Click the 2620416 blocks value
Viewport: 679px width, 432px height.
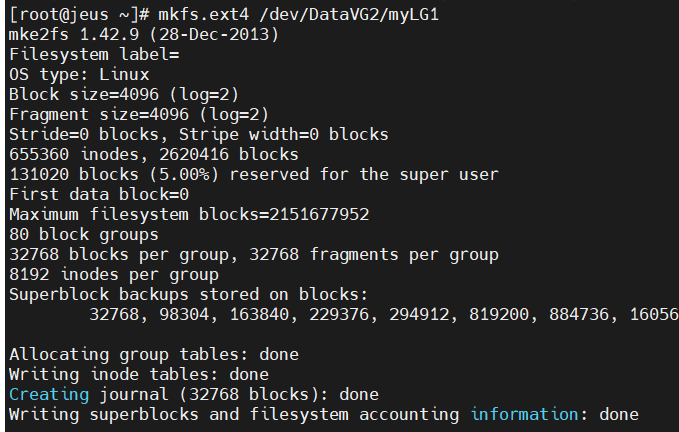(x=229, y=155)
